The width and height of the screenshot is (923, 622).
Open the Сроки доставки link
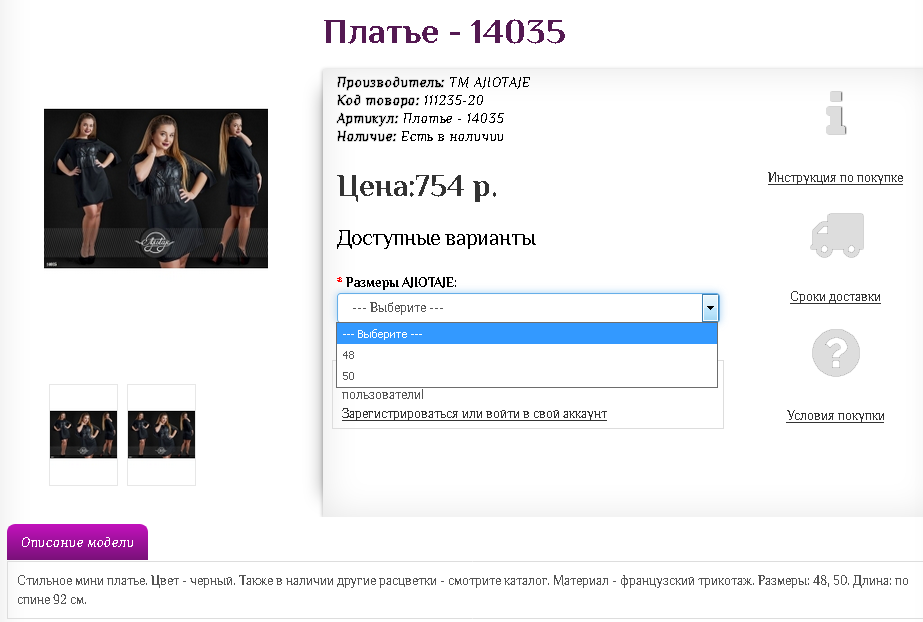point(835,297)
